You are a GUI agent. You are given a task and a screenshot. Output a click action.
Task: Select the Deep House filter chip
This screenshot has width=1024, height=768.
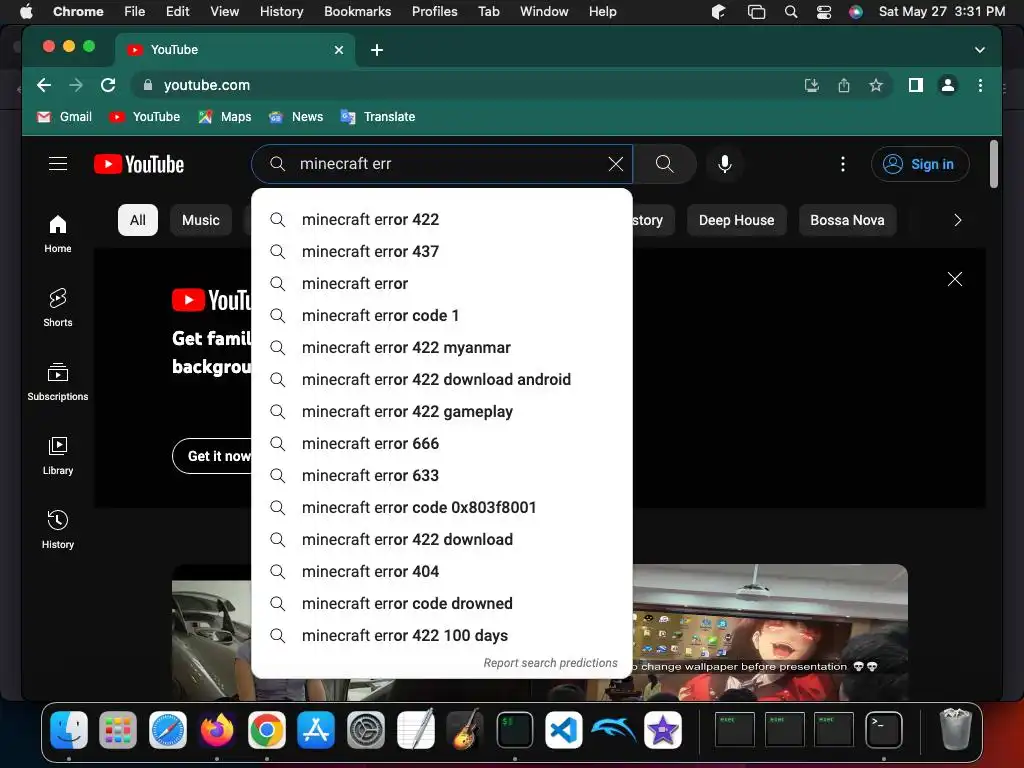point(736,220)
